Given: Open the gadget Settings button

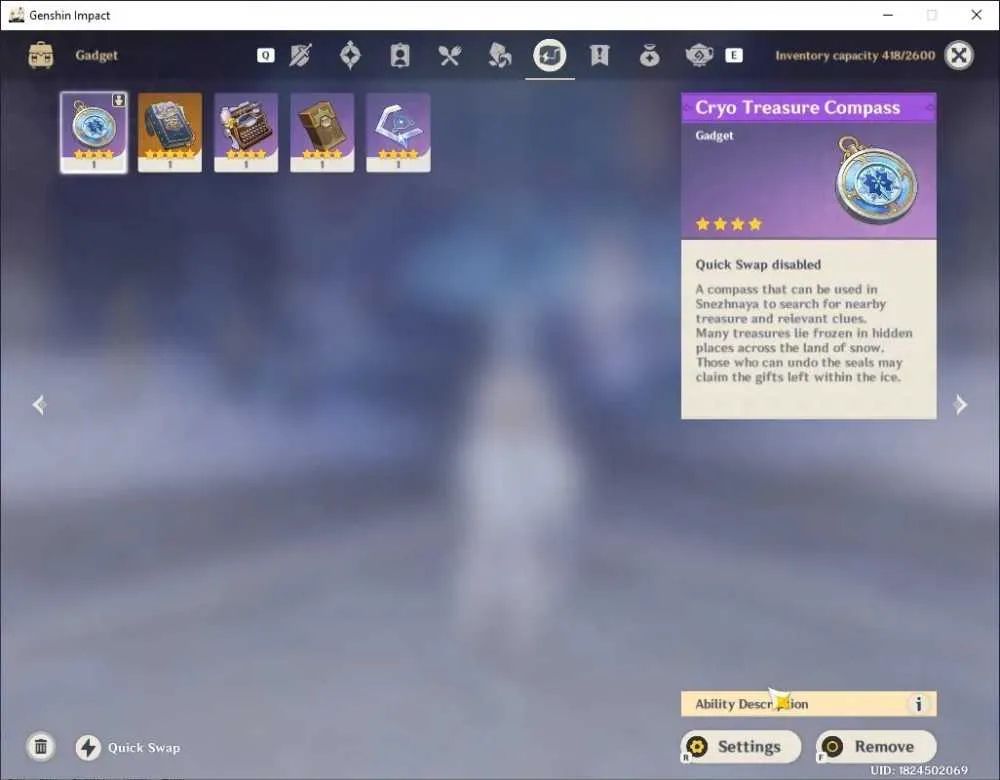Looking at the screenshot, I should tap(740, 747).
